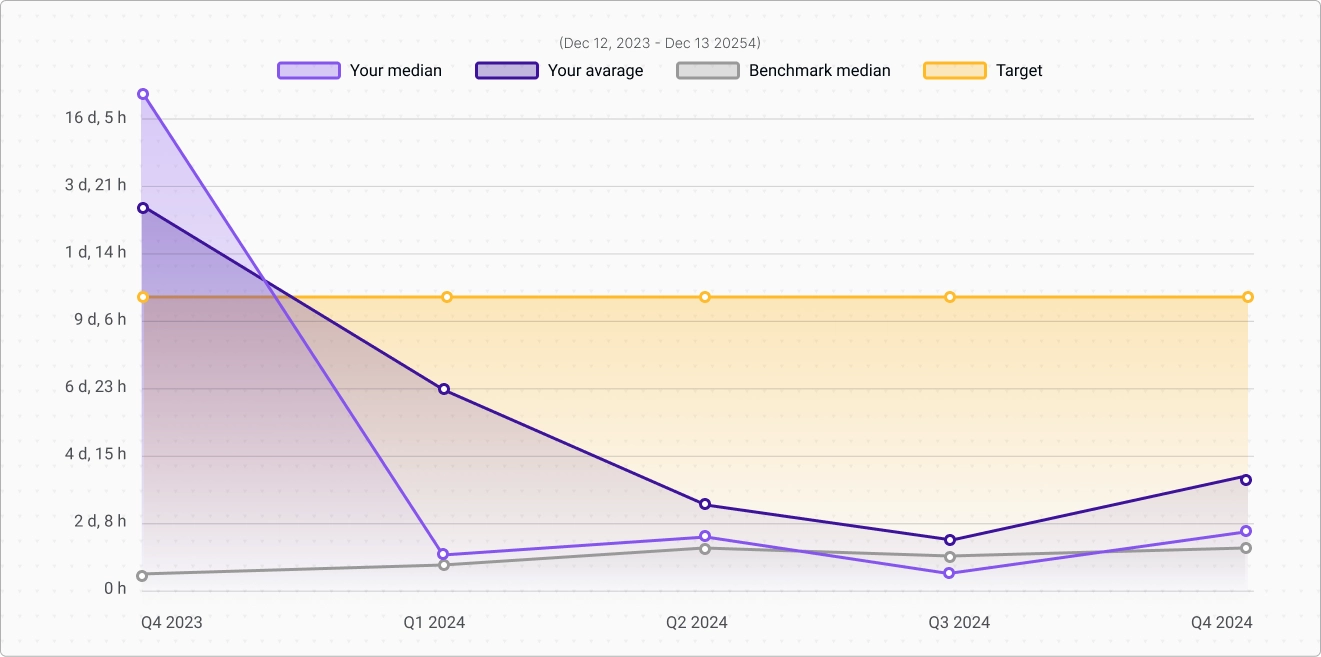Hide the Benchmark median series via its label
Screen dimensions: 1321x657
coord(819,71)
